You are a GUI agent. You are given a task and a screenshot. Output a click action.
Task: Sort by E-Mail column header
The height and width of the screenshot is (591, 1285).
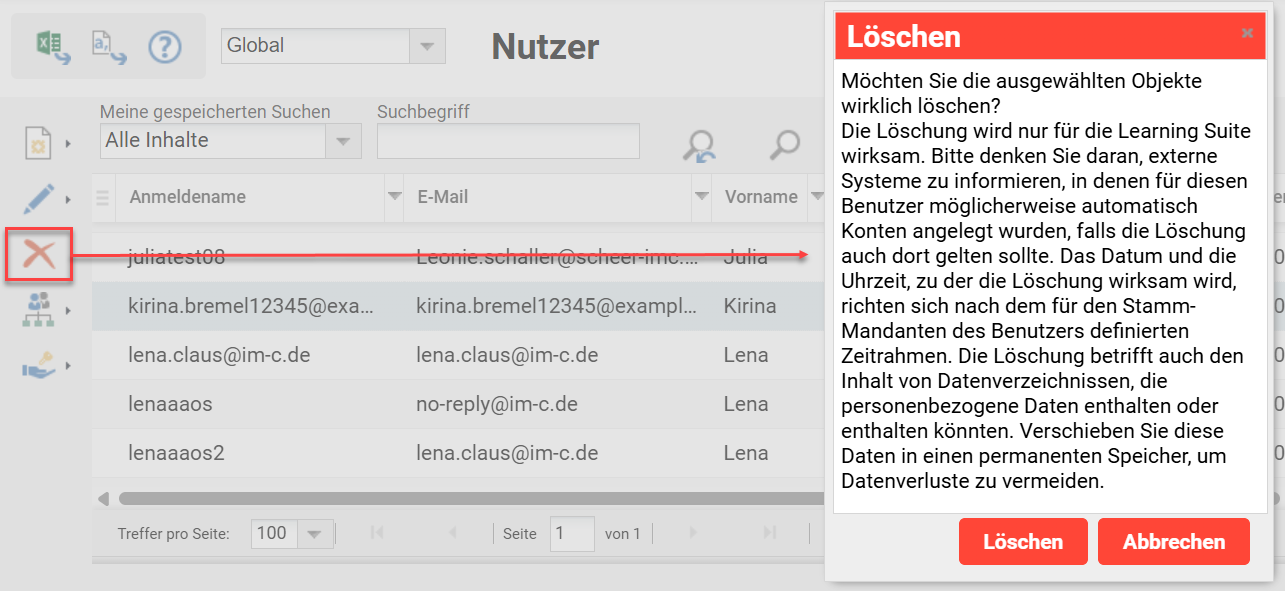(442, 197)
